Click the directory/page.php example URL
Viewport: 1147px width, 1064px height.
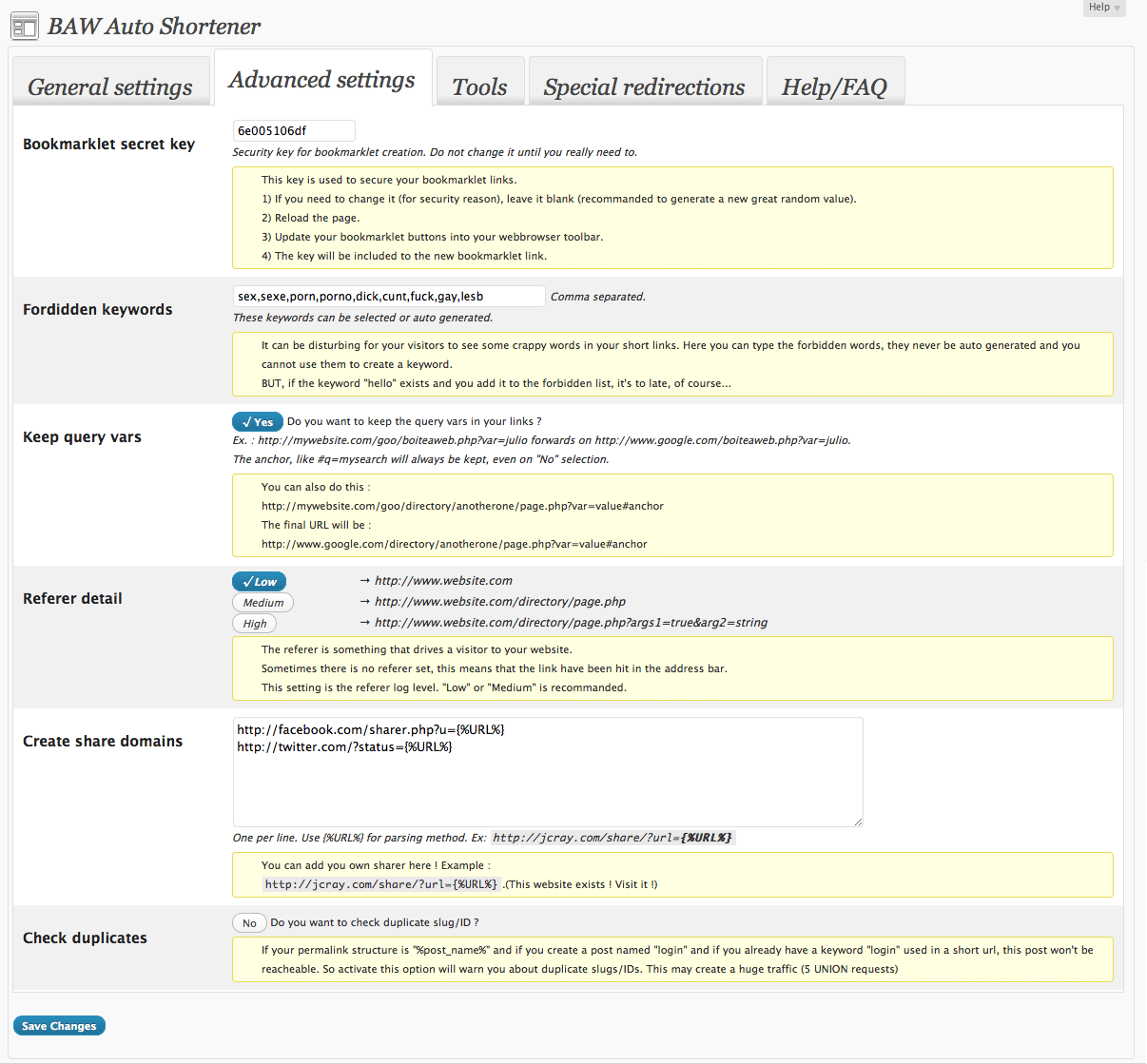click(x=500, y=601)
